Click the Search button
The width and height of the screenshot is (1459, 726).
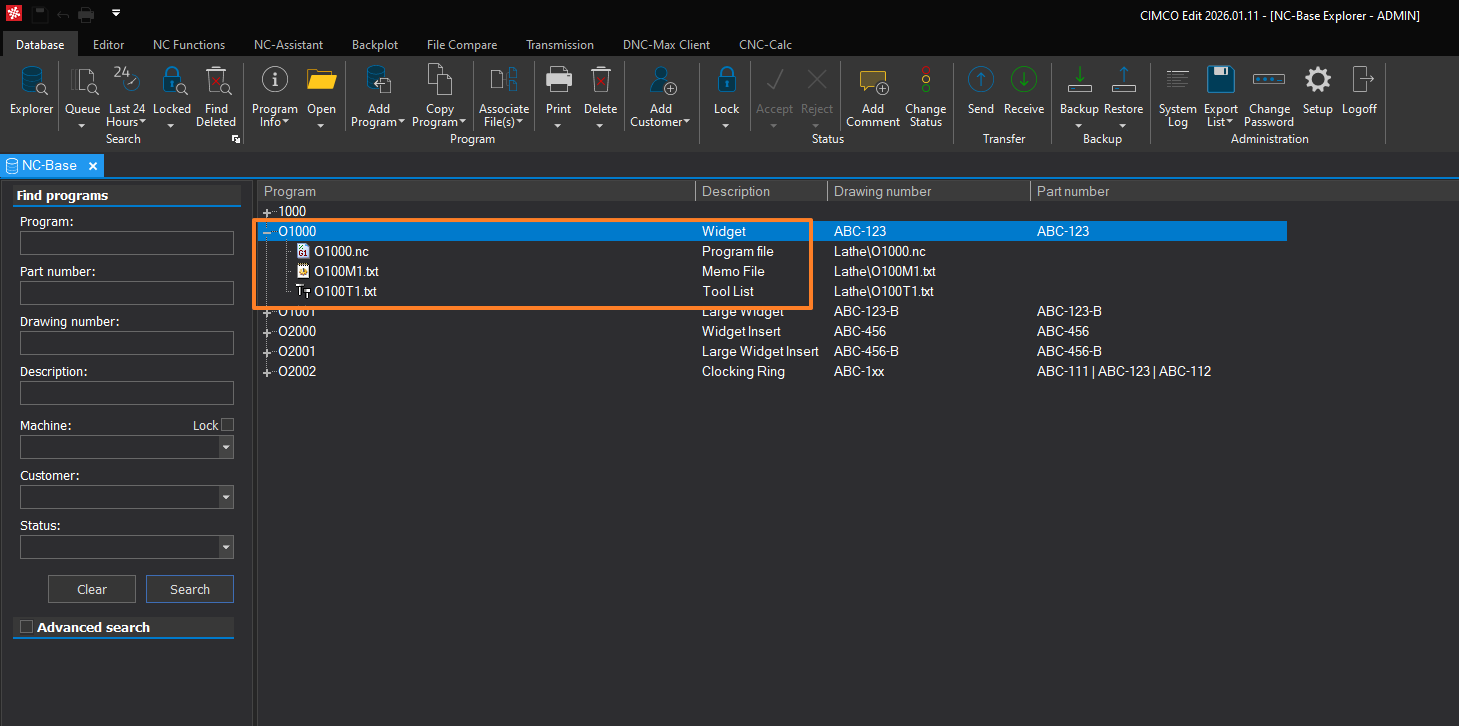190,589
